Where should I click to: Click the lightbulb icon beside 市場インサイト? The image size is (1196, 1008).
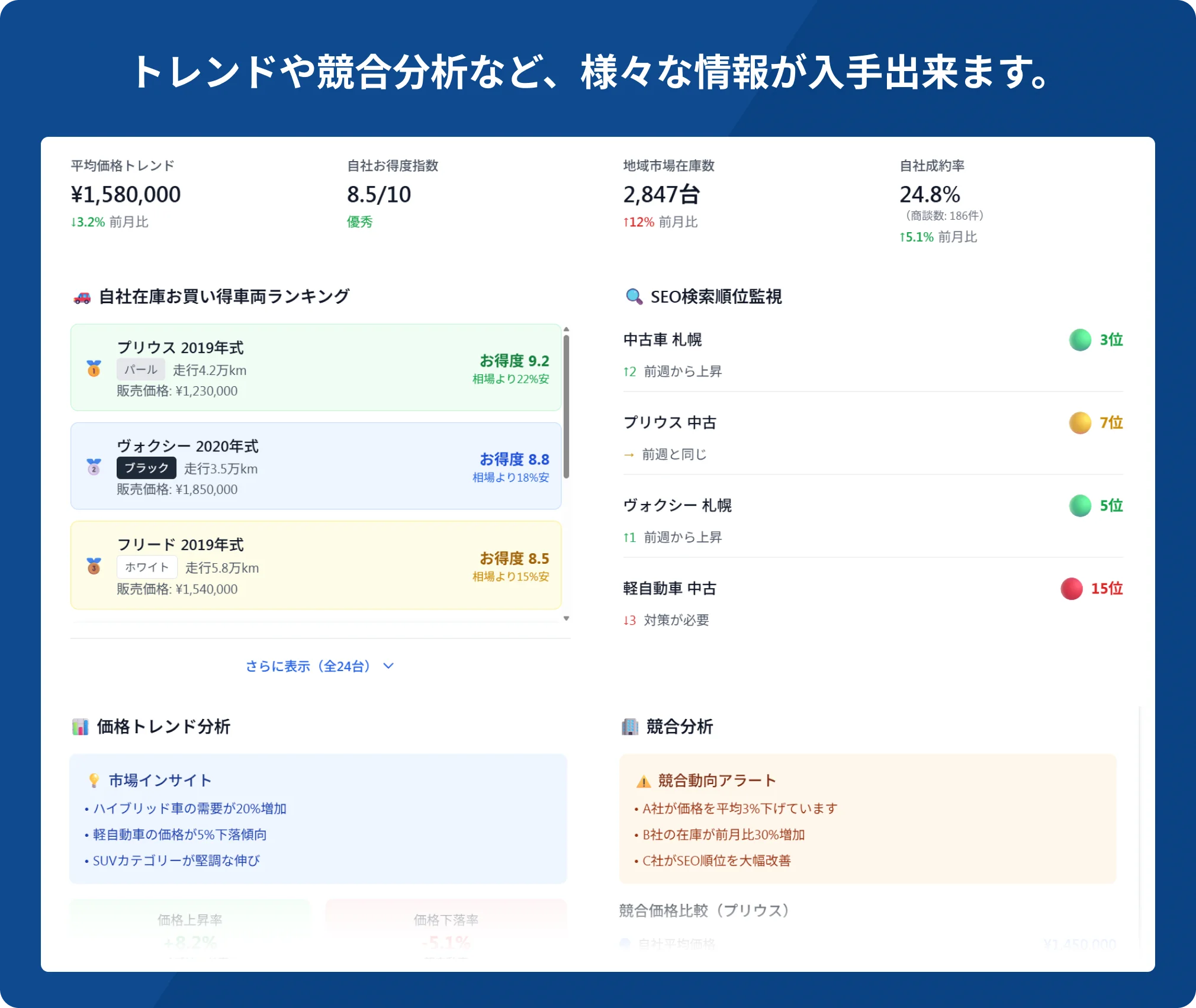(94, 781)
